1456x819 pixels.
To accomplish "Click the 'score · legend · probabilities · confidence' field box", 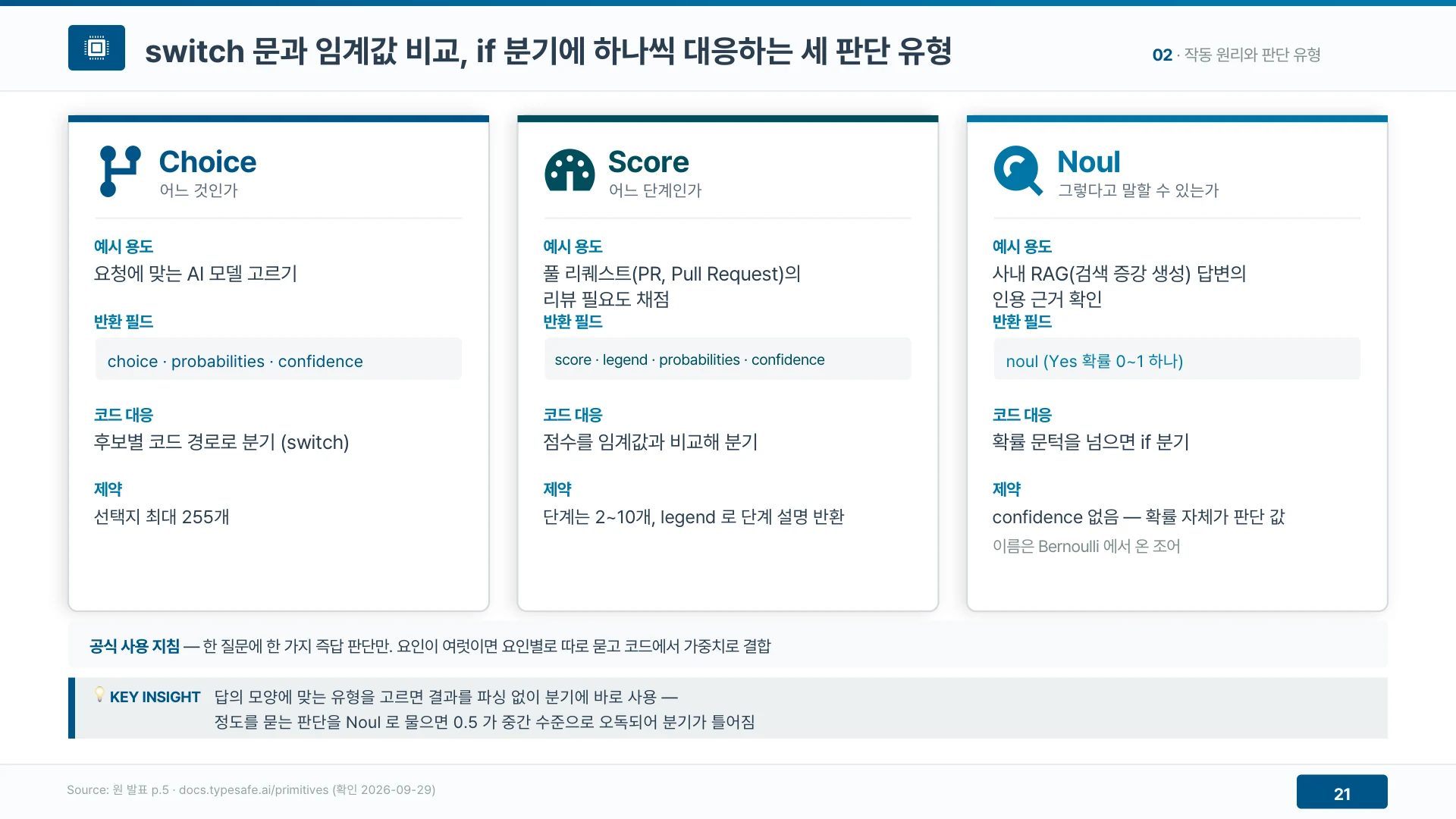I will point(728,359).
